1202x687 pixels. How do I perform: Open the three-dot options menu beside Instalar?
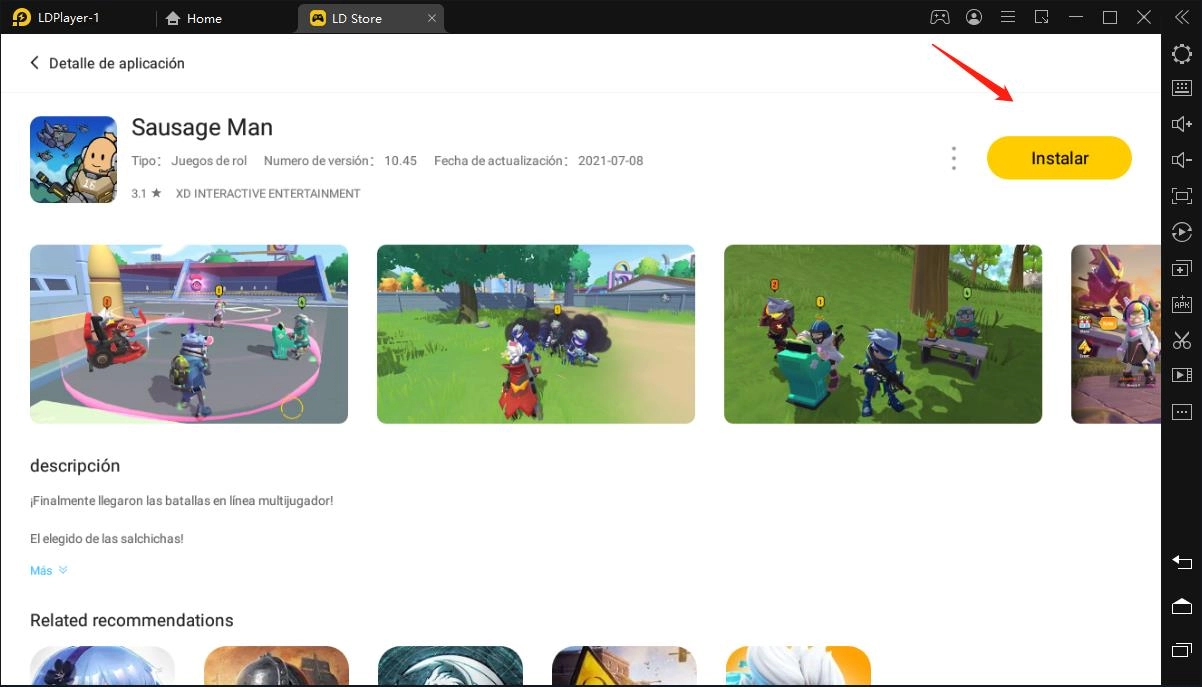(954, 158)
